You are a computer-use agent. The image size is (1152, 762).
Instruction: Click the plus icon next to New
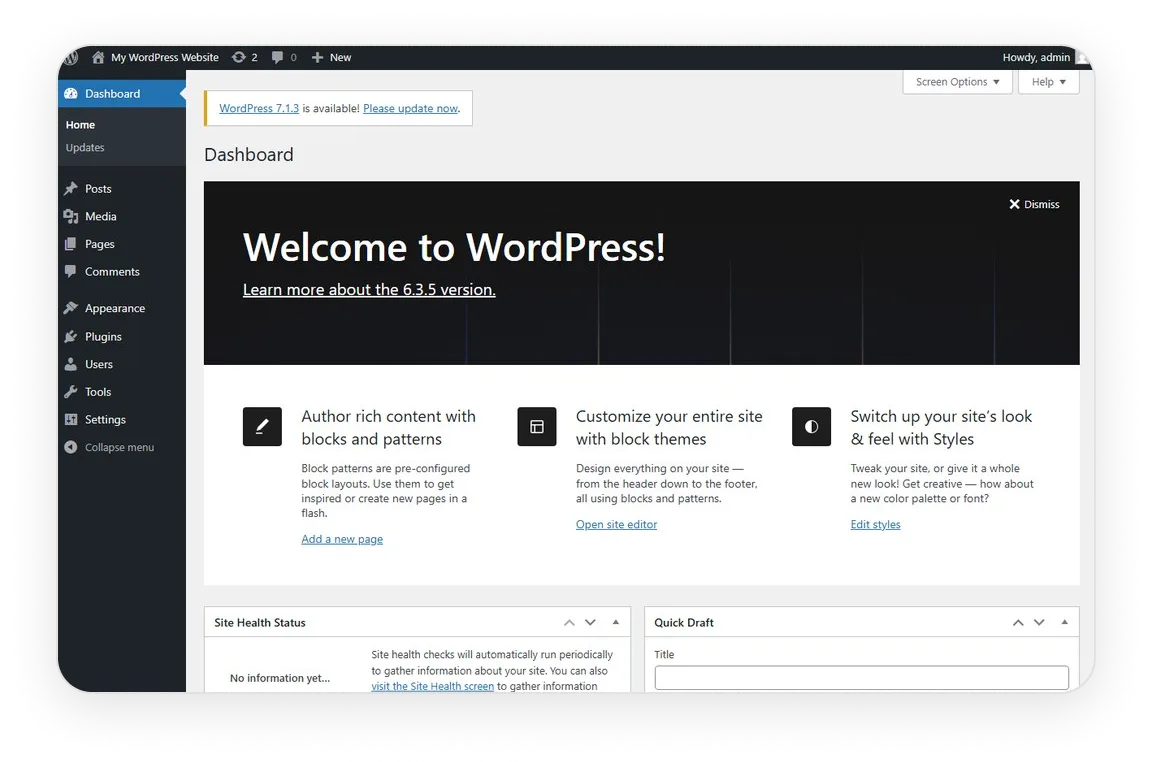[x=317, y=57]
